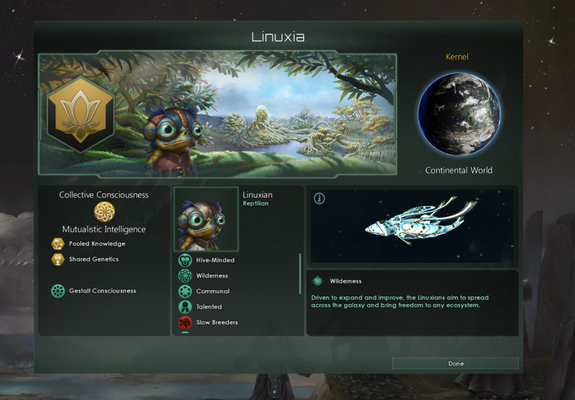Screen dimensions: 575x400
Task: Click the Wilderness icon in description panel
Action: pyautogui.click(x=318, y=281)
